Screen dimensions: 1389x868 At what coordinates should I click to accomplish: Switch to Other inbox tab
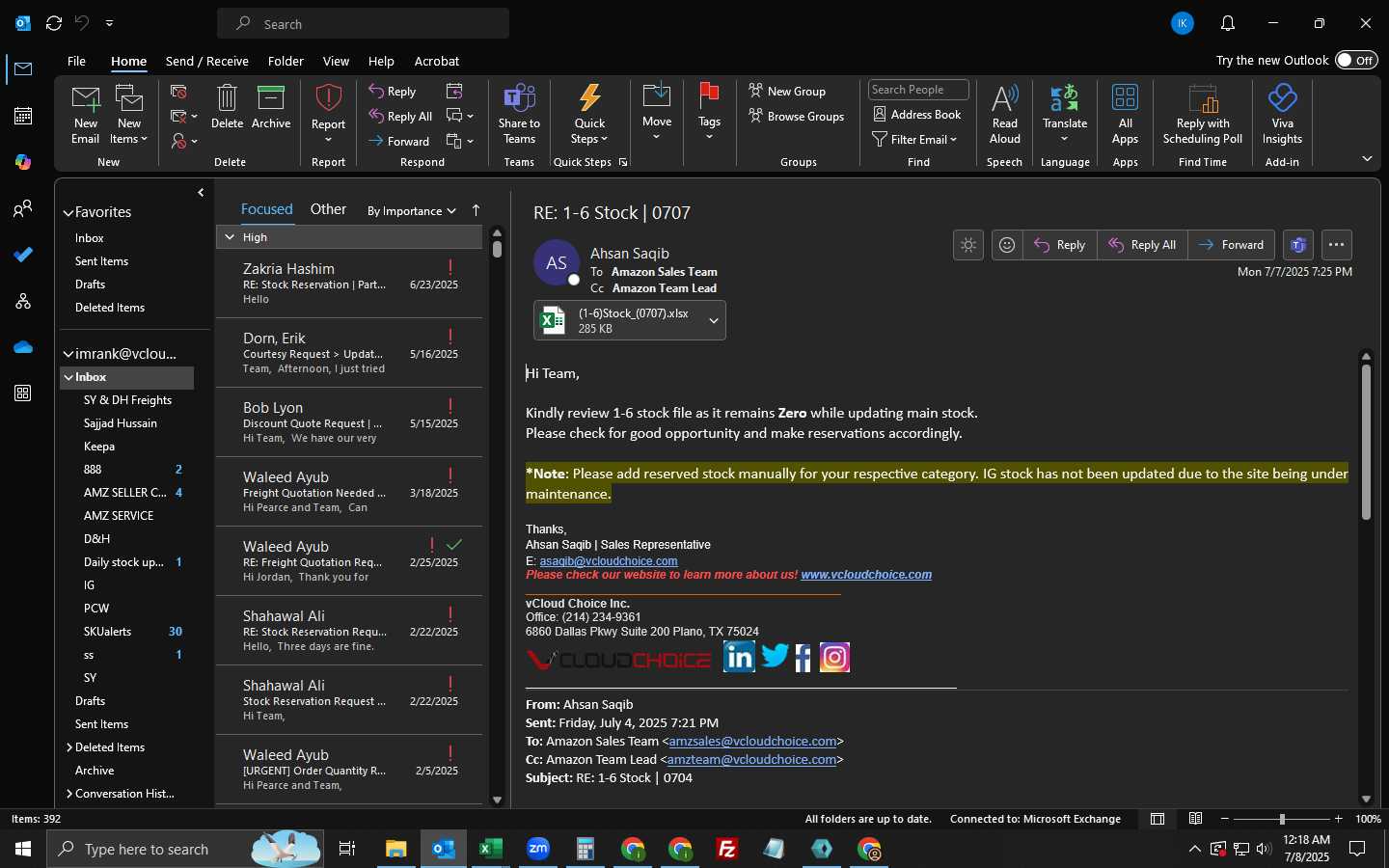[x=328, y=209]
